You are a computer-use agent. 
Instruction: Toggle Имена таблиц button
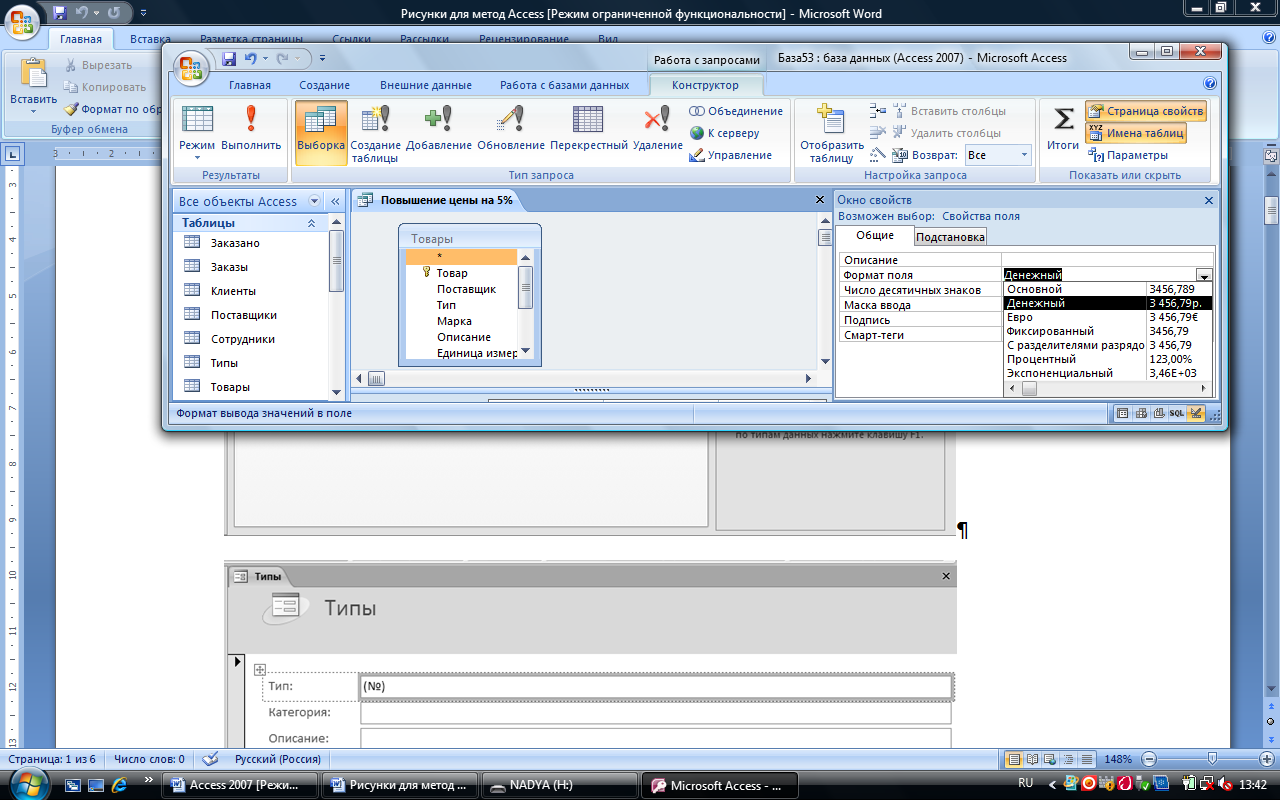coord(1136,133)
